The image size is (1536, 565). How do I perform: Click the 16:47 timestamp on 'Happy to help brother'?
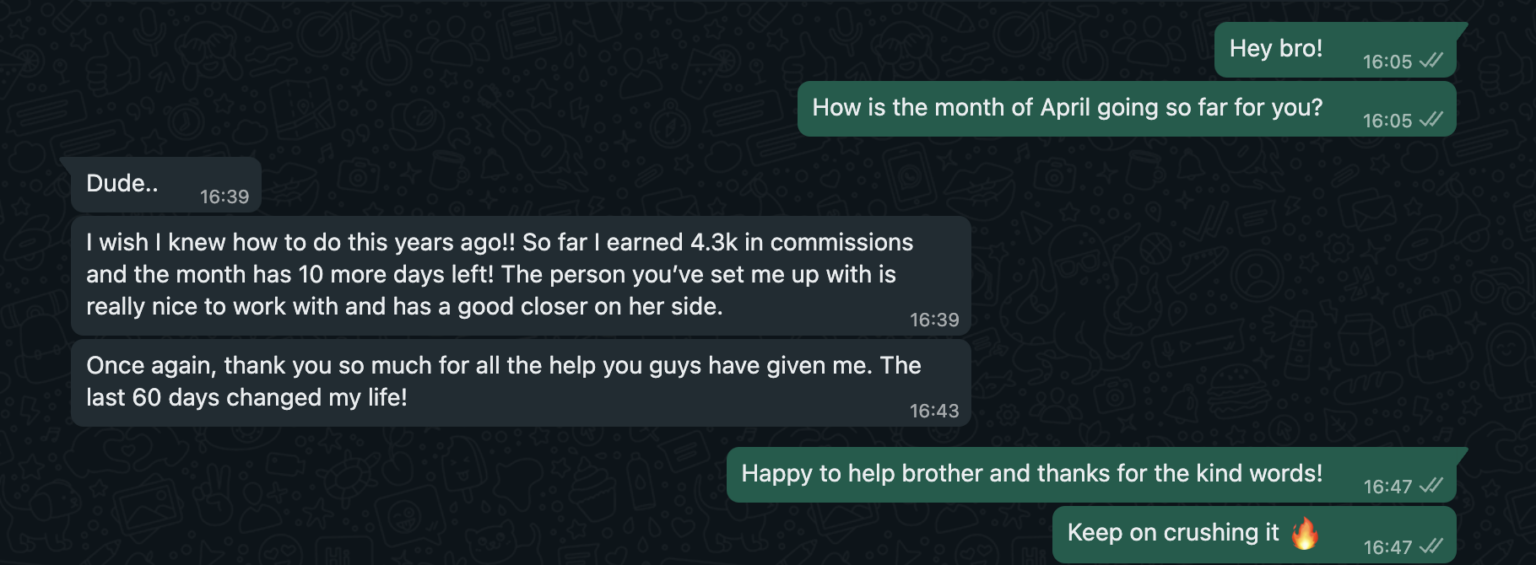[x=1387, y=487]
